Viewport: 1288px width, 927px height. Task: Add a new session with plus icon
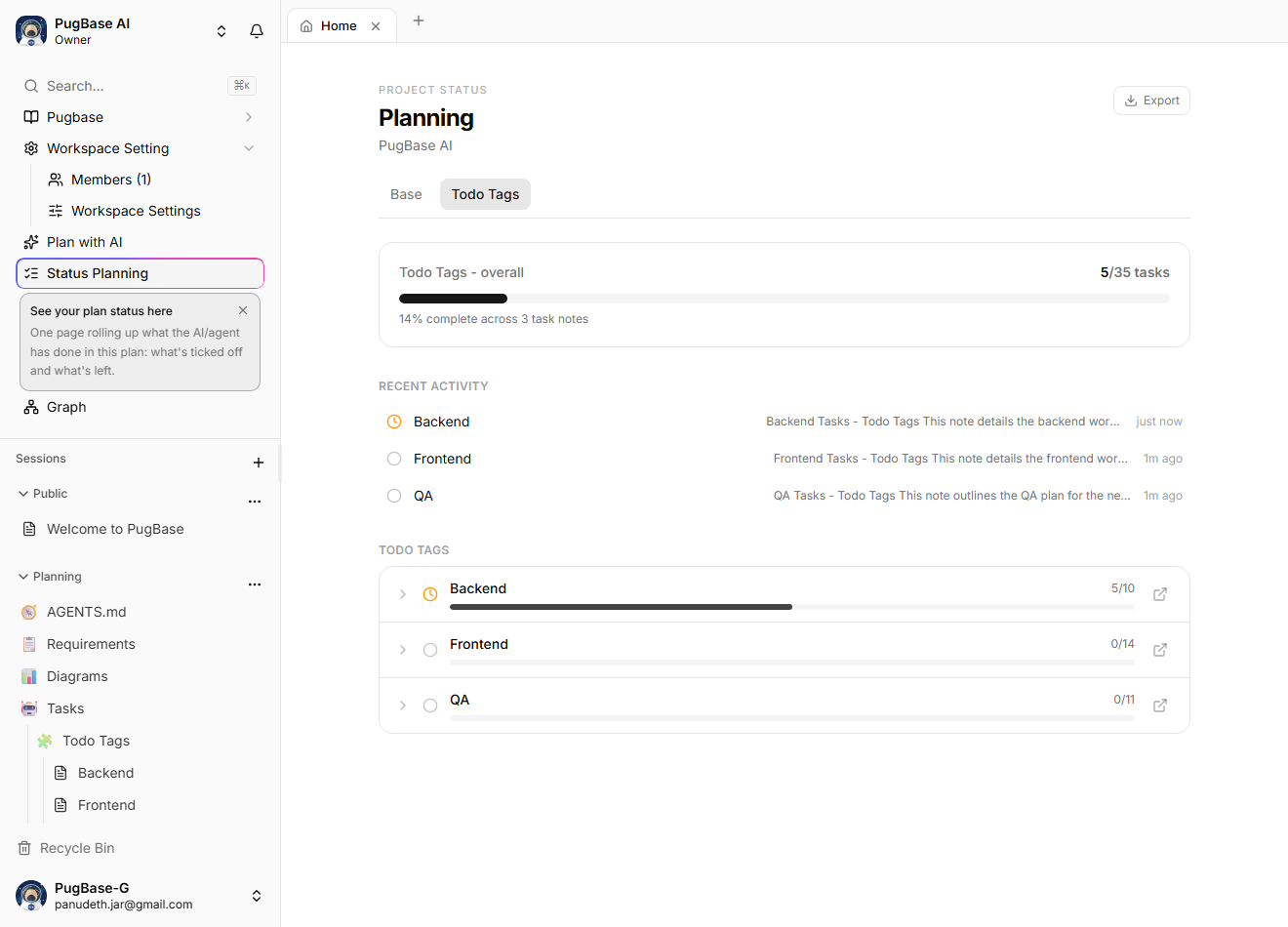(259, 463)
